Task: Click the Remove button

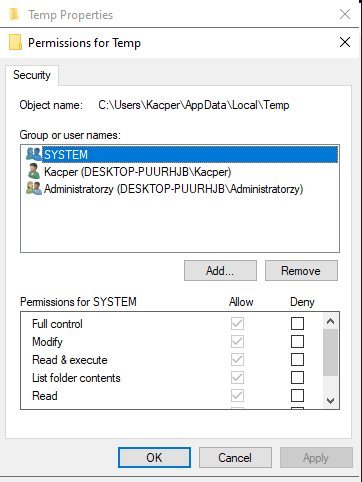Action: tap(301, 271)
